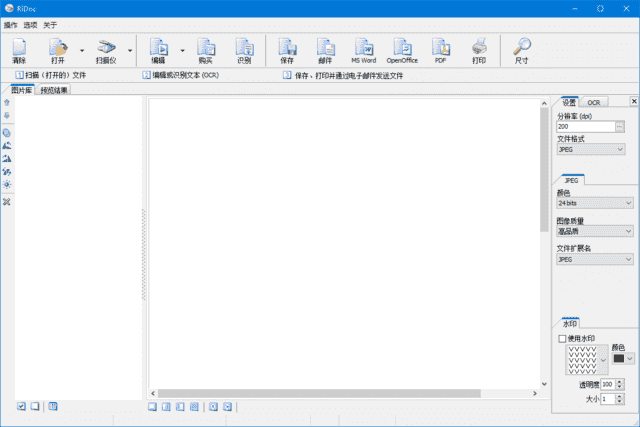The width and height of the screenshot is (640, 427).
Task: Click the 编辑 (Edit) toolbar icon
Action: [158, 51]
